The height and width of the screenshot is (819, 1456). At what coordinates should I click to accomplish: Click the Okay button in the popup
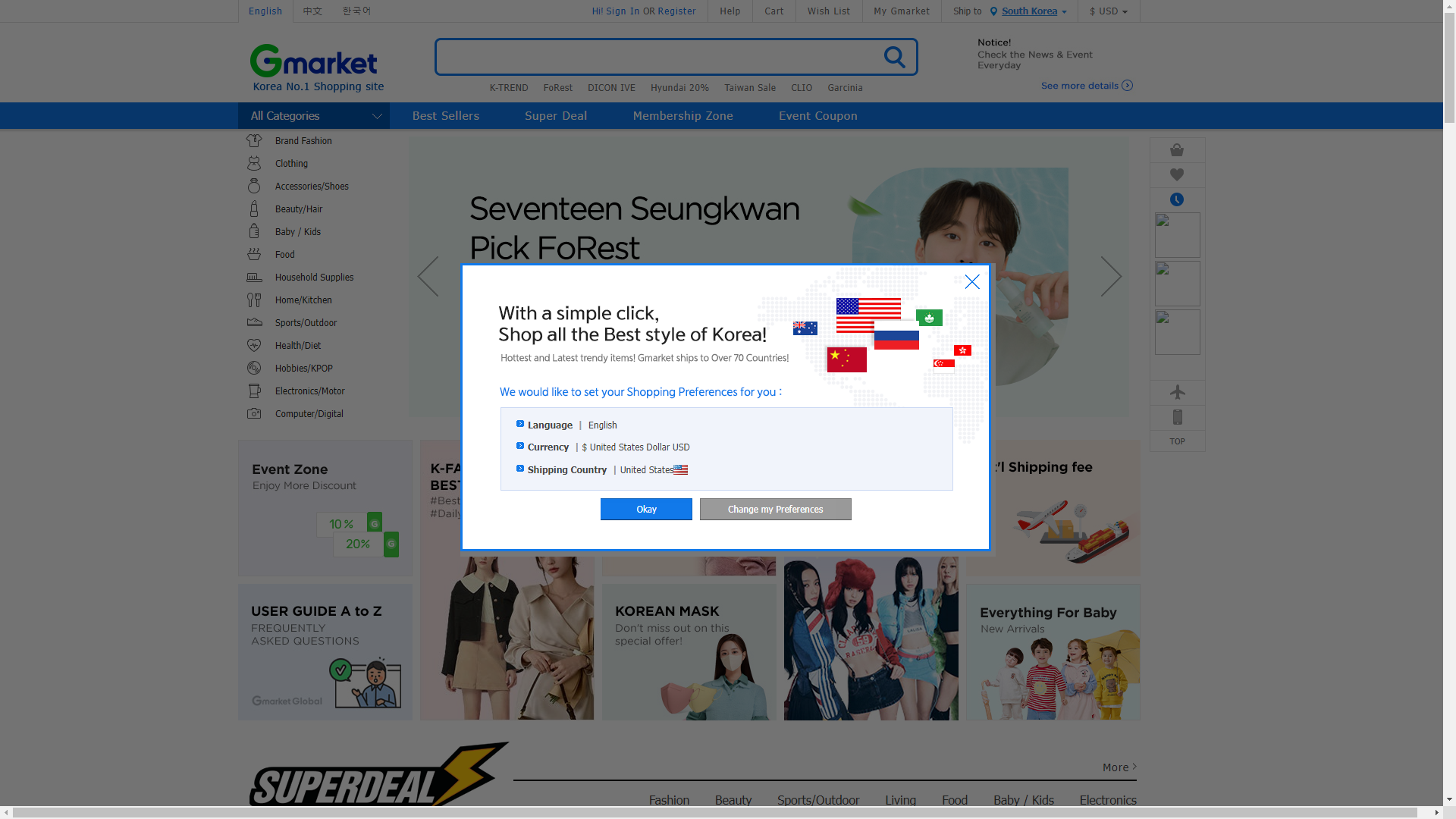pyautogui.click(x=646, y=509)
